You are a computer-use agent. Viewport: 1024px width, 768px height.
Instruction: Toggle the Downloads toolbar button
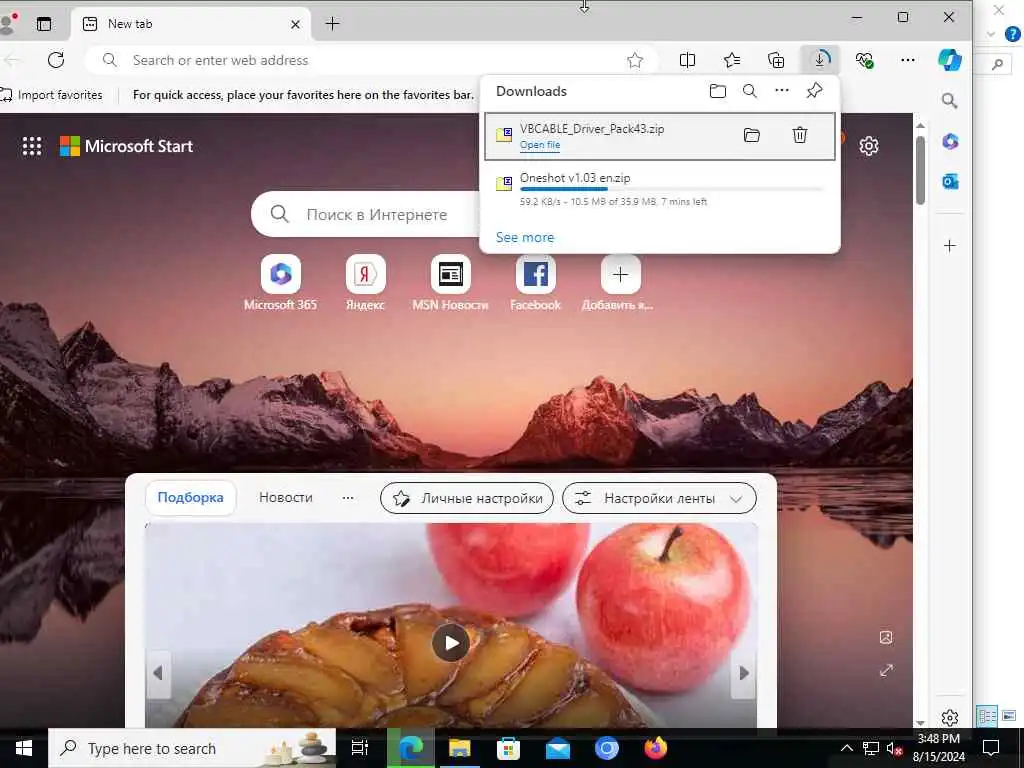click(820, 60)
